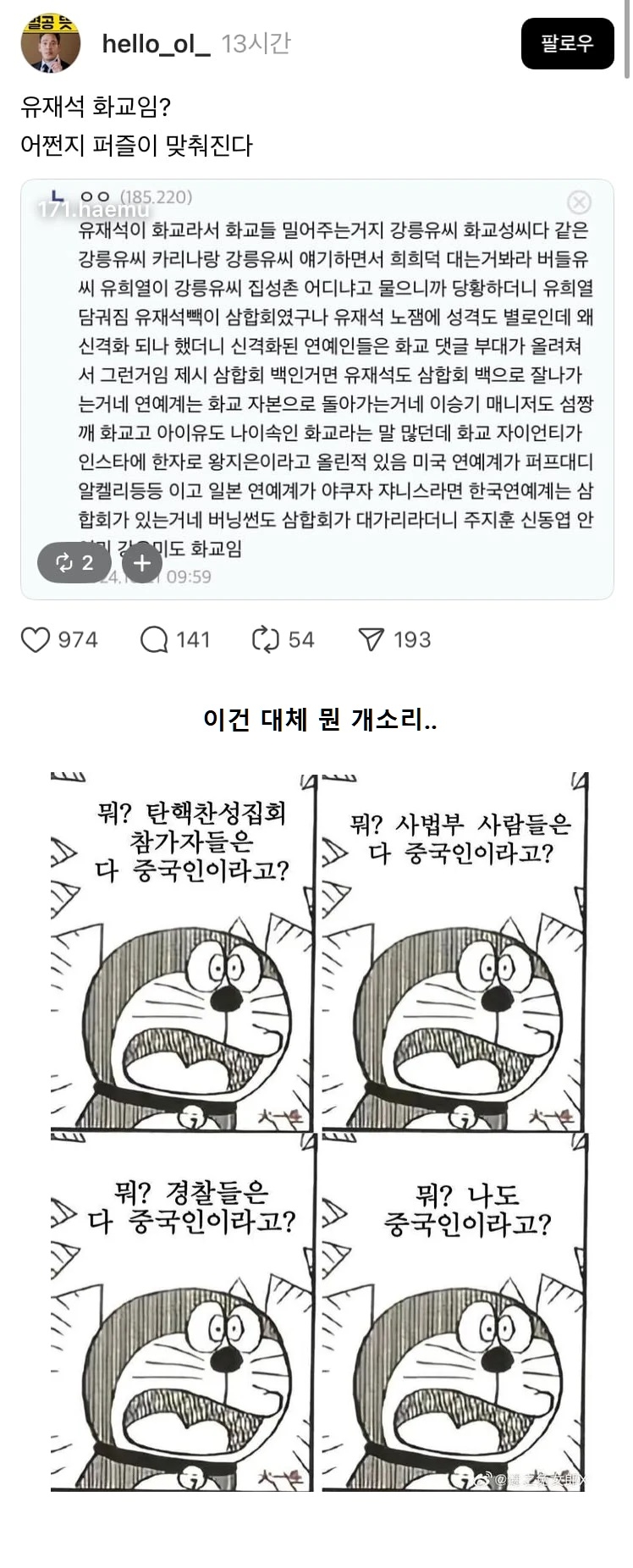
Task: View the 13시간 post timestamp
Action: click(x=256, y=44)
